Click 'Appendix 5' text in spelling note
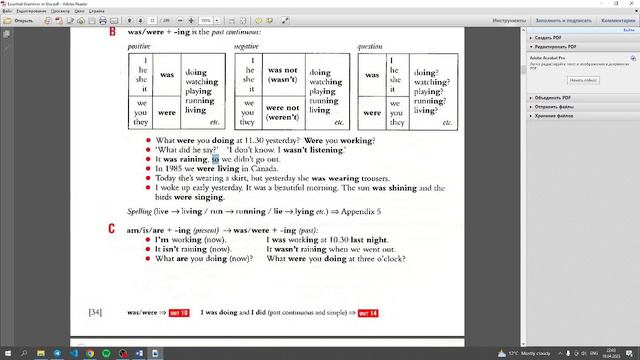The image size is (640, 360). [361, 211]
